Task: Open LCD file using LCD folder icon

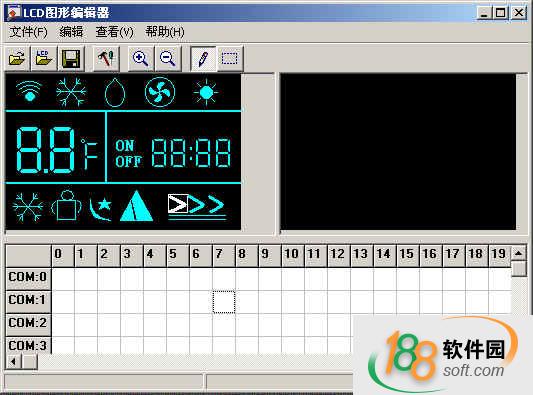Action: [44, 58]
